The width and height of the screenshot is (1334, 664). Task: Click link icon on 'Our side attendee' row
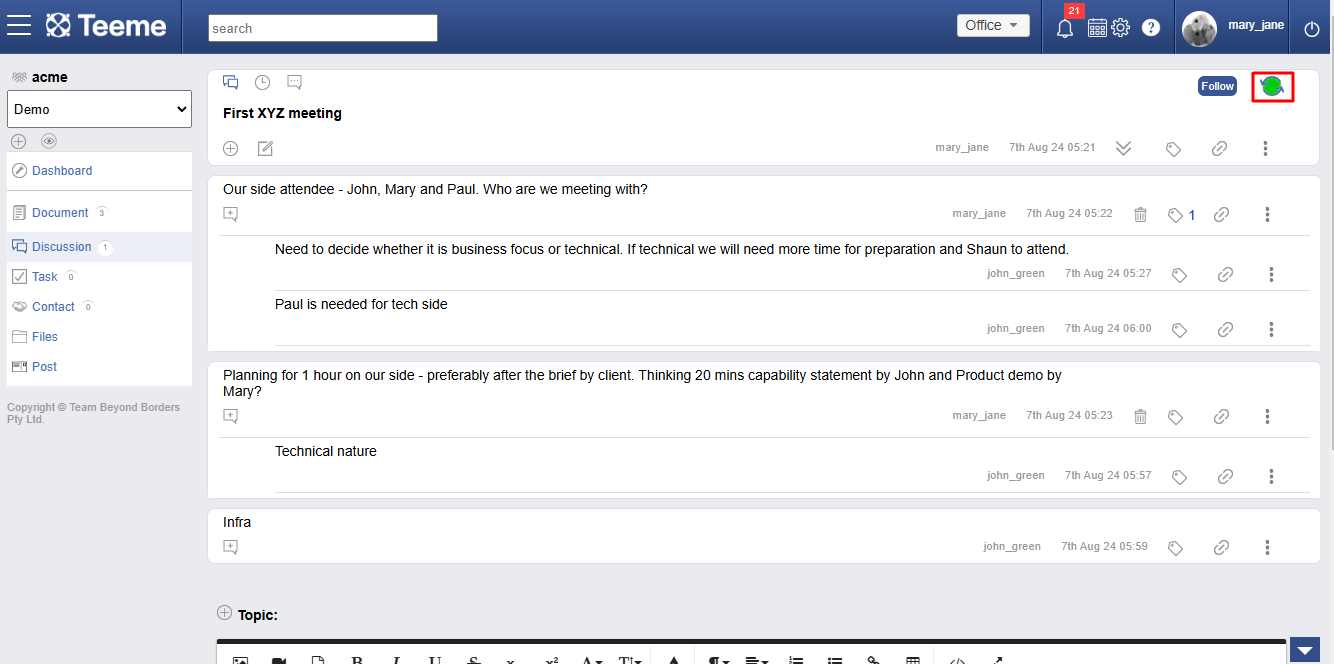[x=1222, y=214]
